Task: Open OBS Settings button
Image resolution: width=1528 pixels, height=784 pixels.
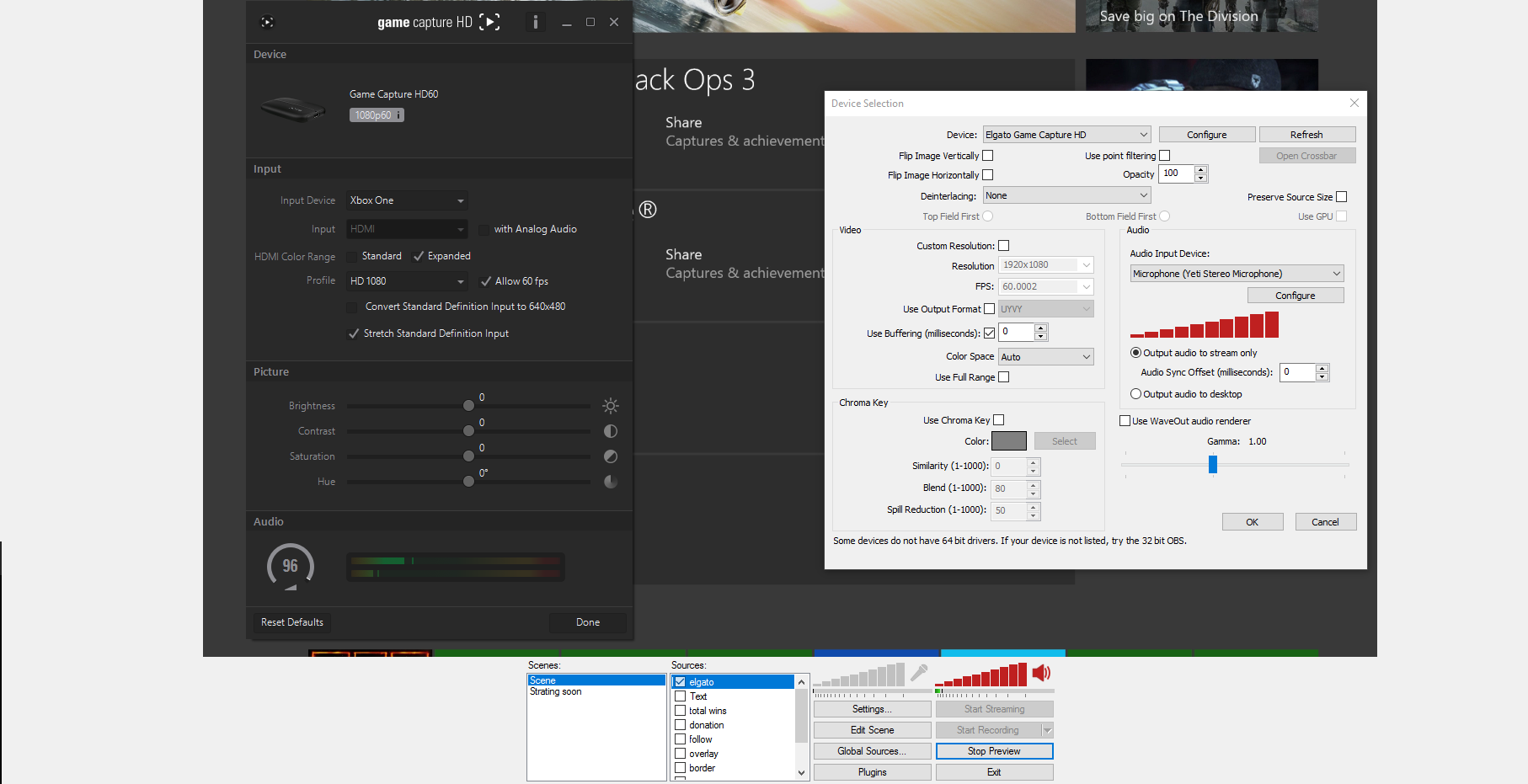Action: coord(872,709)
